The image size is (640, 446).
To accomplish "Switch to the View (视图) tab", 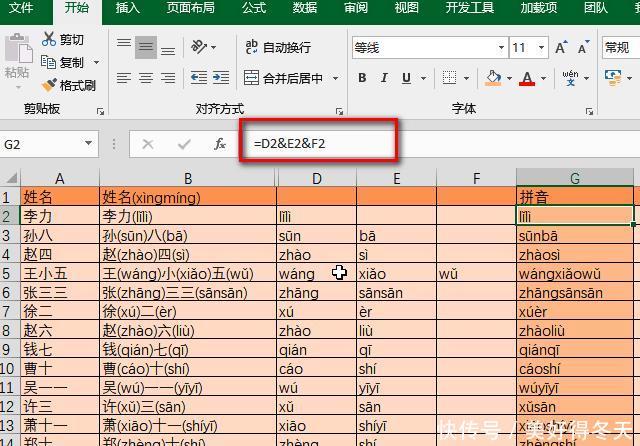I will point(406,7).
